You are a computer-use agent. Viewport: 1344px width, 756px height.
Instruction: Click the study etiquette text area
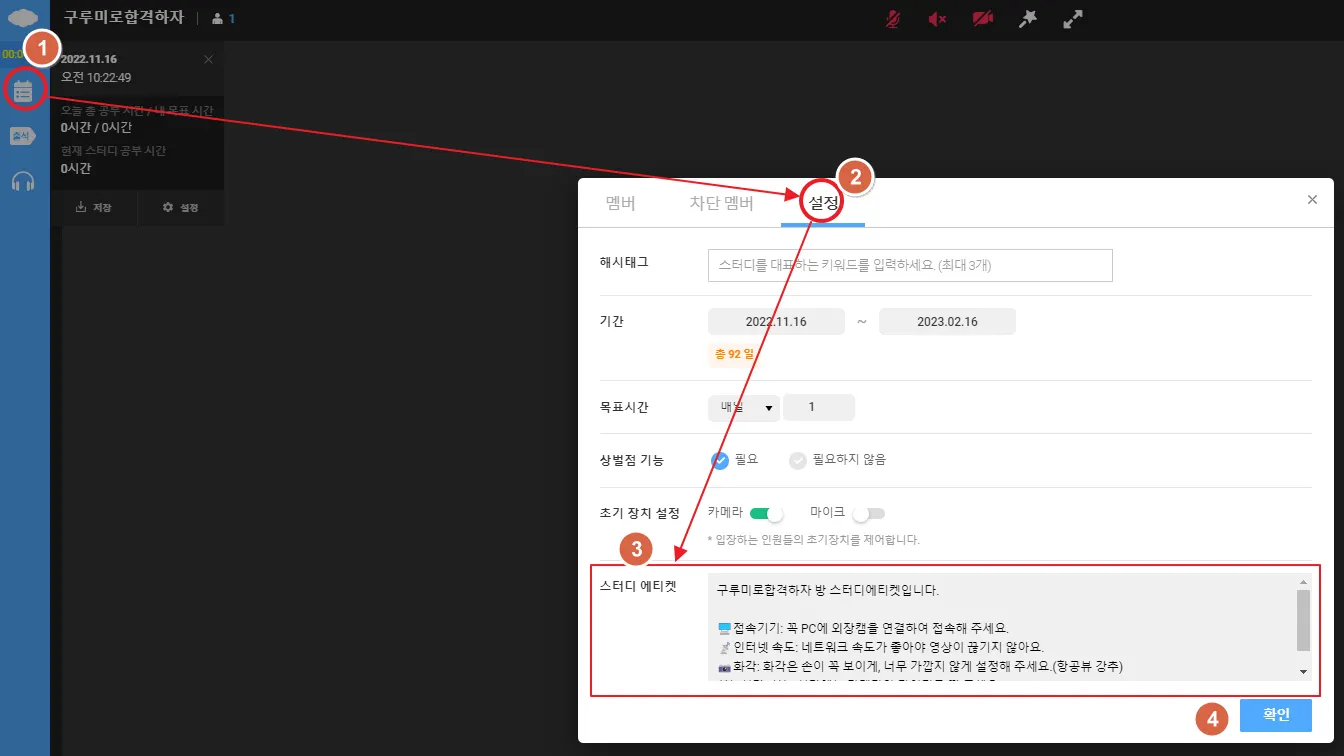point(1001,626)
